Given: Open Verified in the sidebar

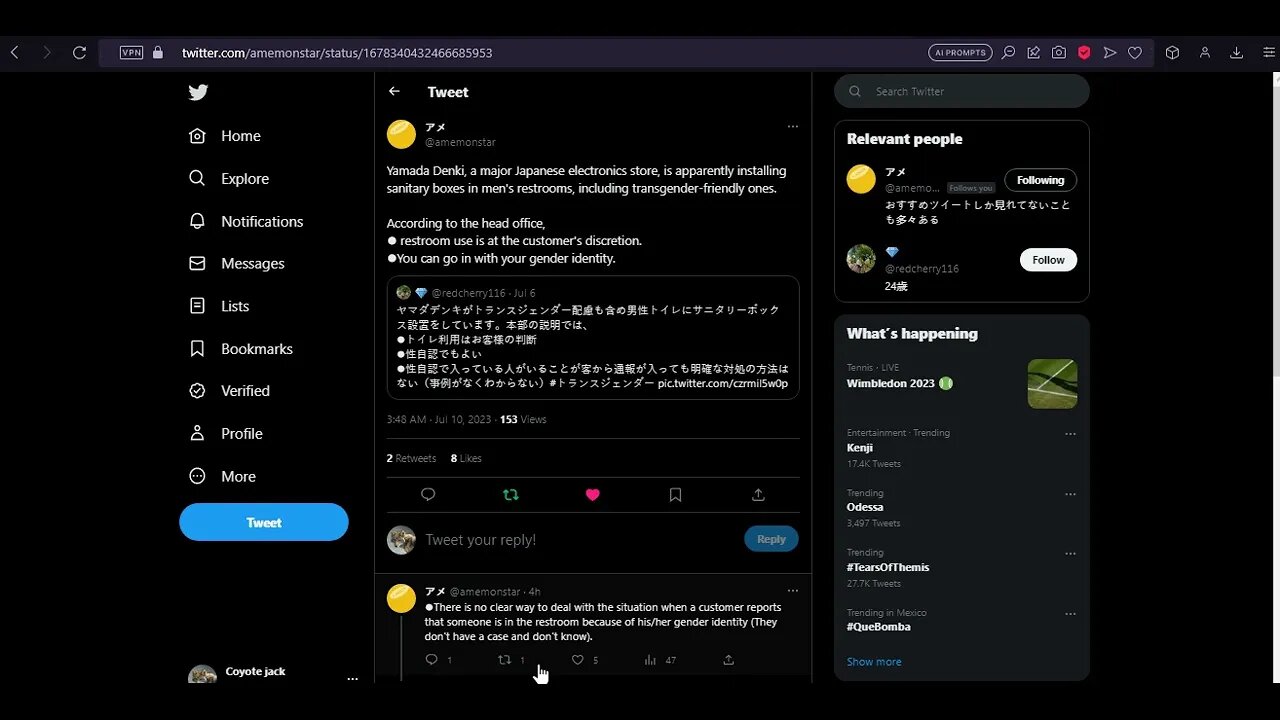Looking at the screenshot, I should click(x=229, y=391).
